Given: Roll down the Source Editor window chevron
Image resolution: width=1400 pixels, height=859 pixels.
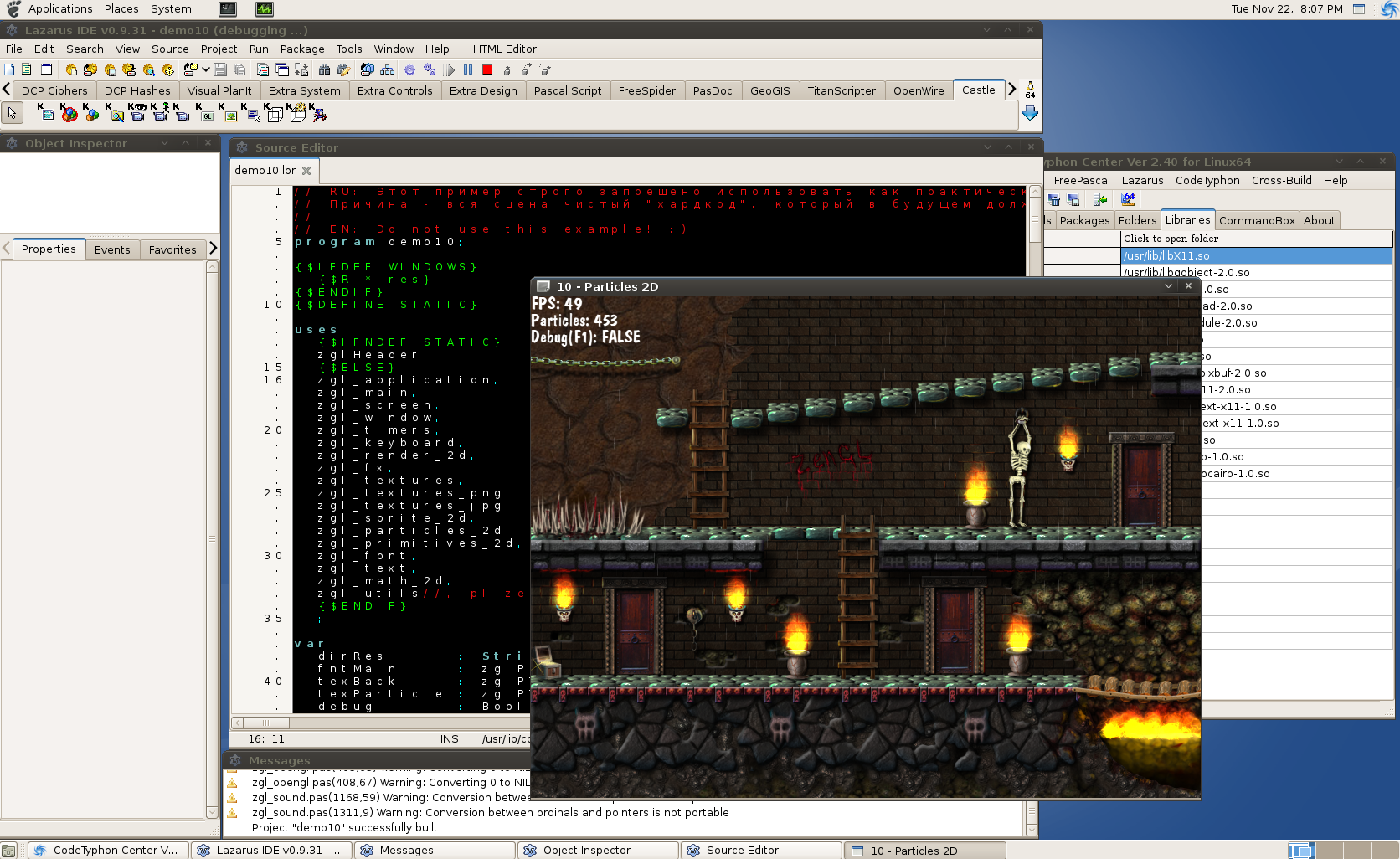Looking at the screenshot, I should coord(989,147).
